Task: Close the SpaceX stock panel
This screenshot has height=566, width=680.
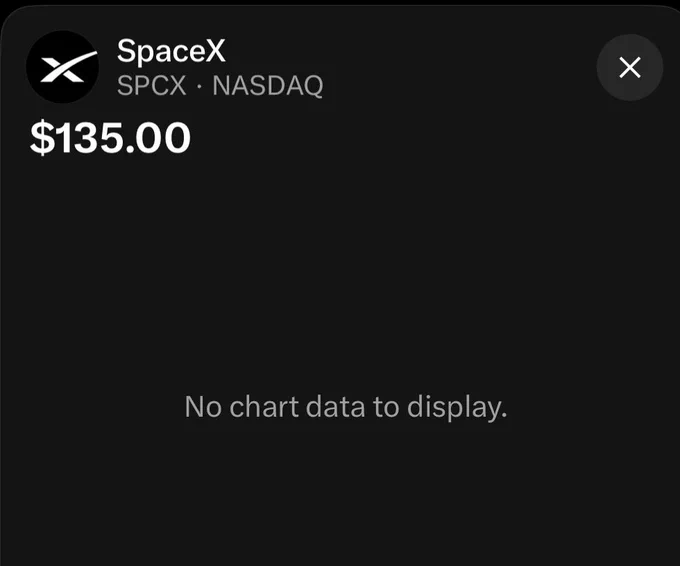Action: (630, 68)
